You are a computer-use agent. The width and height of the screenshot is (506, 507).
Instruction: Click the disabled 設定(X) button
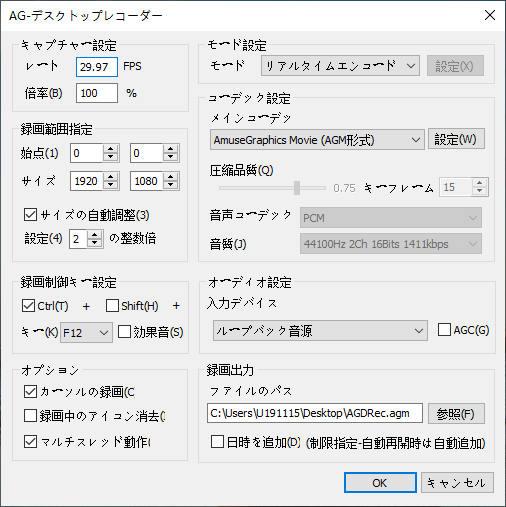click(x=455, y=66)
